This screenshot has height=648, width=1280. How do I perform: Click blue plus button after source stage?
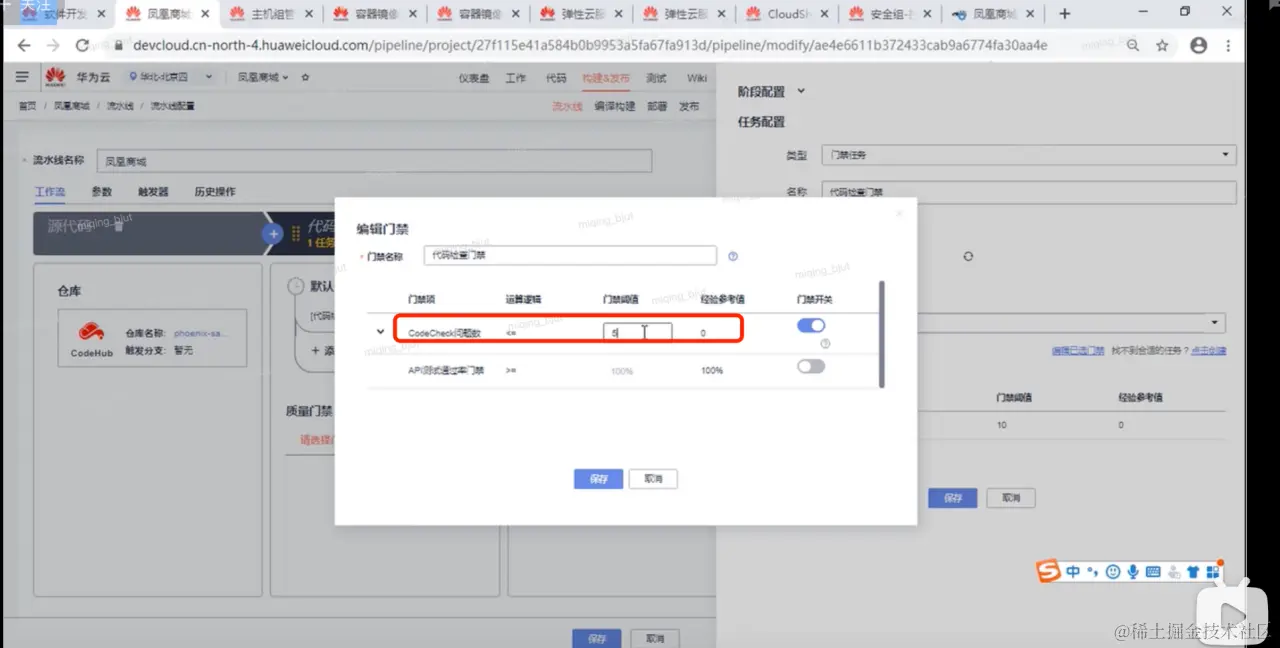point(272,233)
